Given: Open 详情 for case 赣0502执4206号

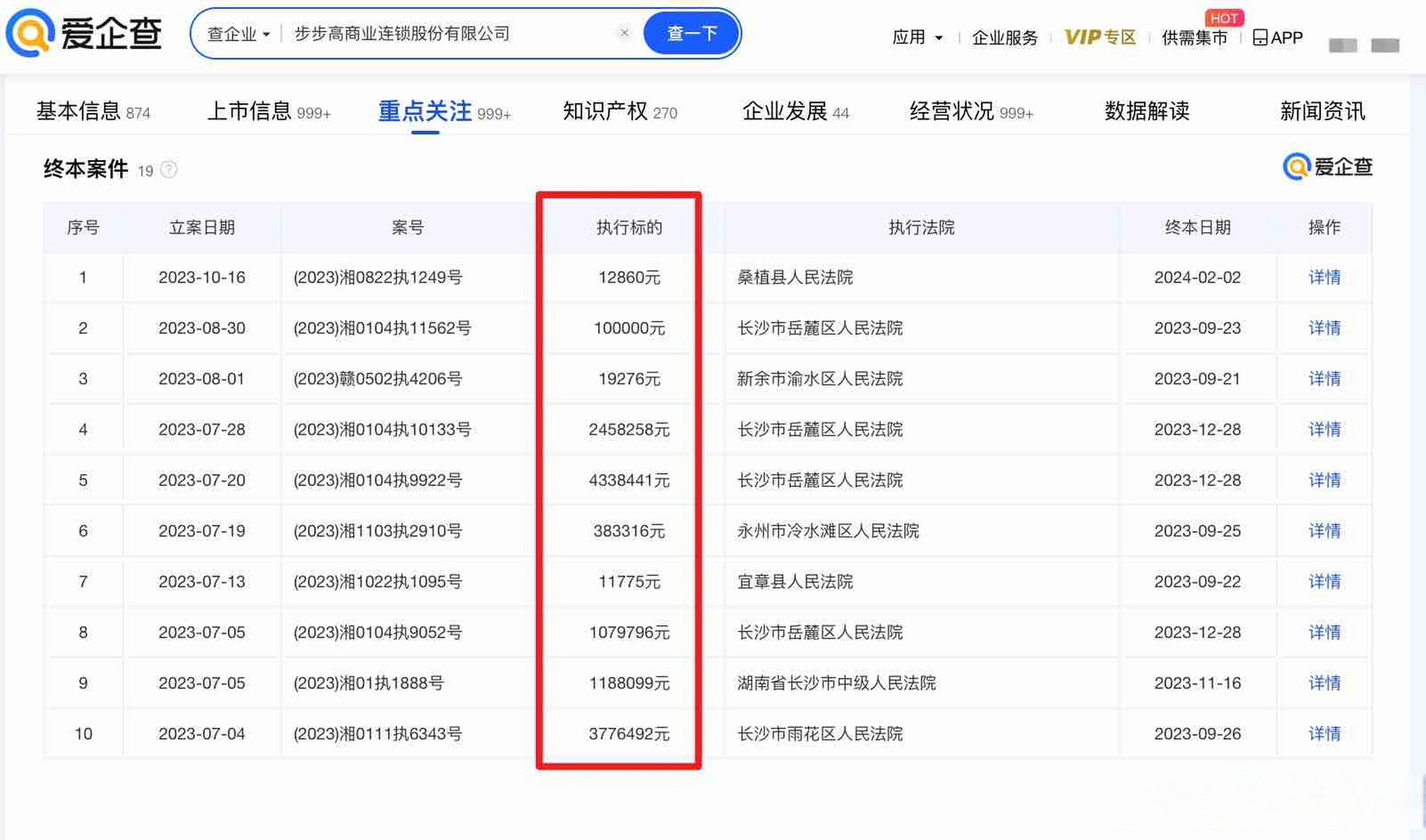Looking at the screenshot, I should pyautogui.click(x=1324, y=379).
